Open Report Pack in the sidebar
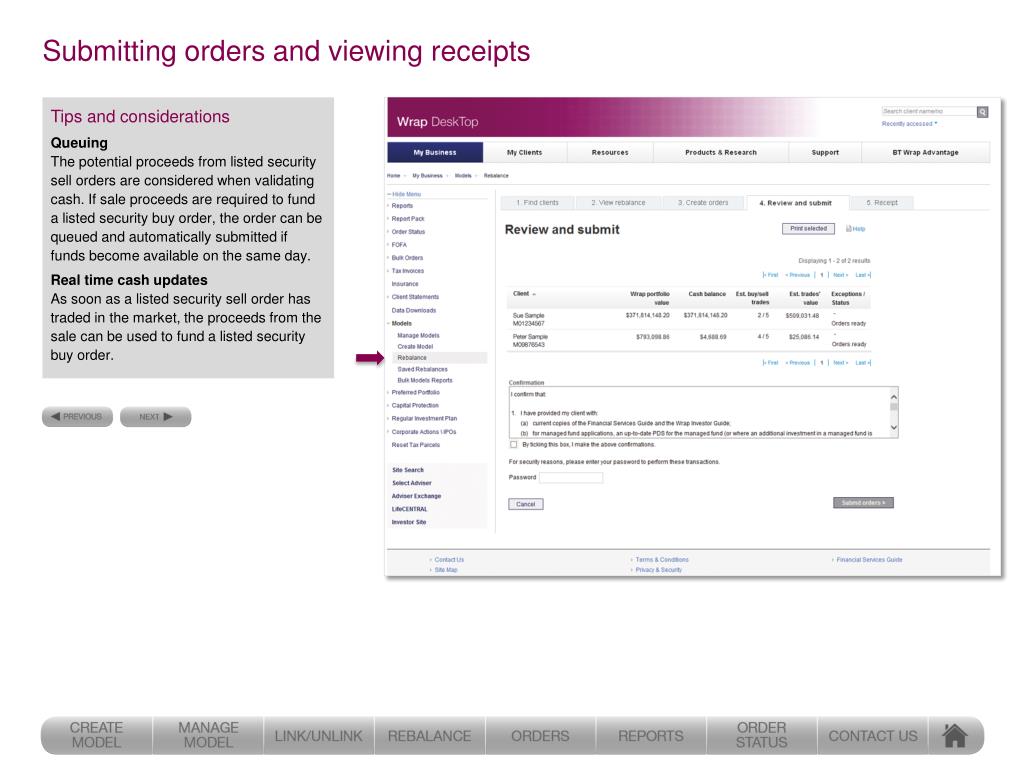Viewport: 1024px width, 768px height. coord(408,219)
